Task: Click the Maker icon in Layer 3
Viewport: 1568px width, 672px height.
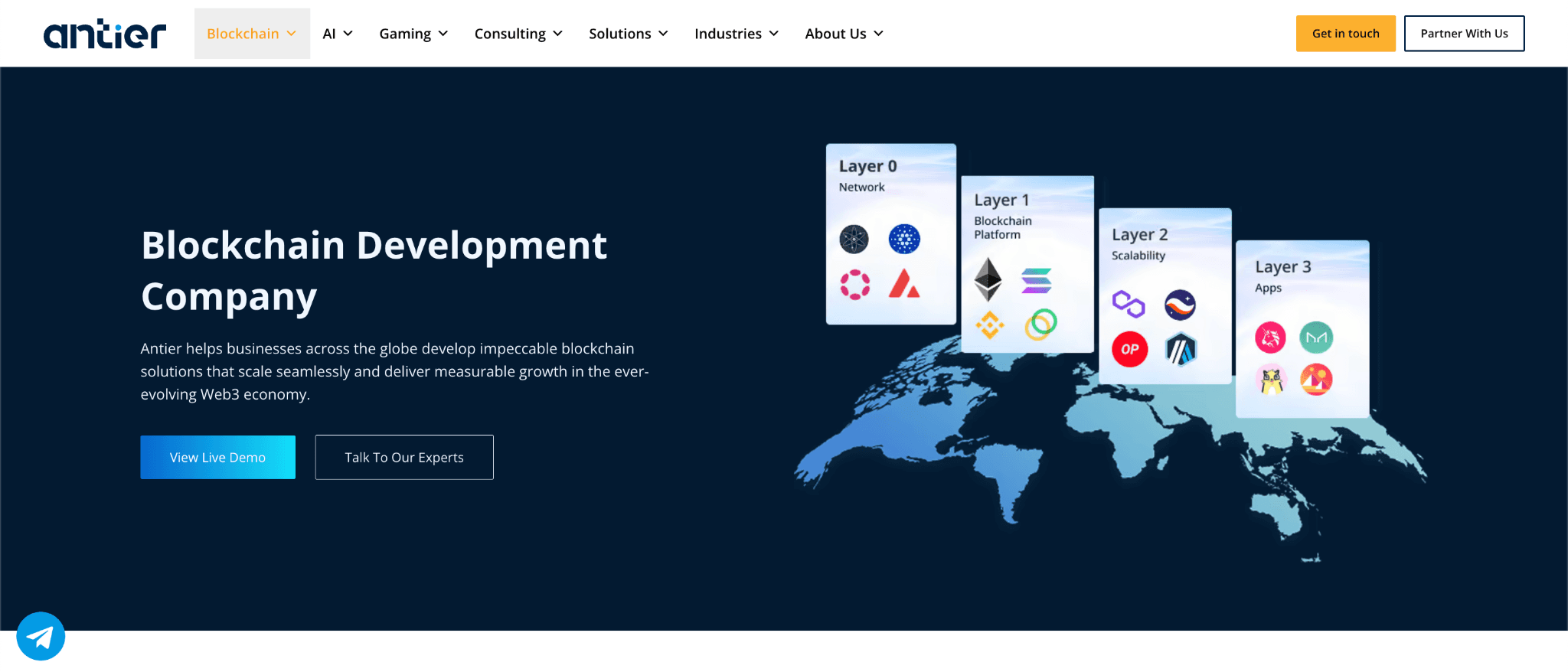Action: click(1316, 338)
